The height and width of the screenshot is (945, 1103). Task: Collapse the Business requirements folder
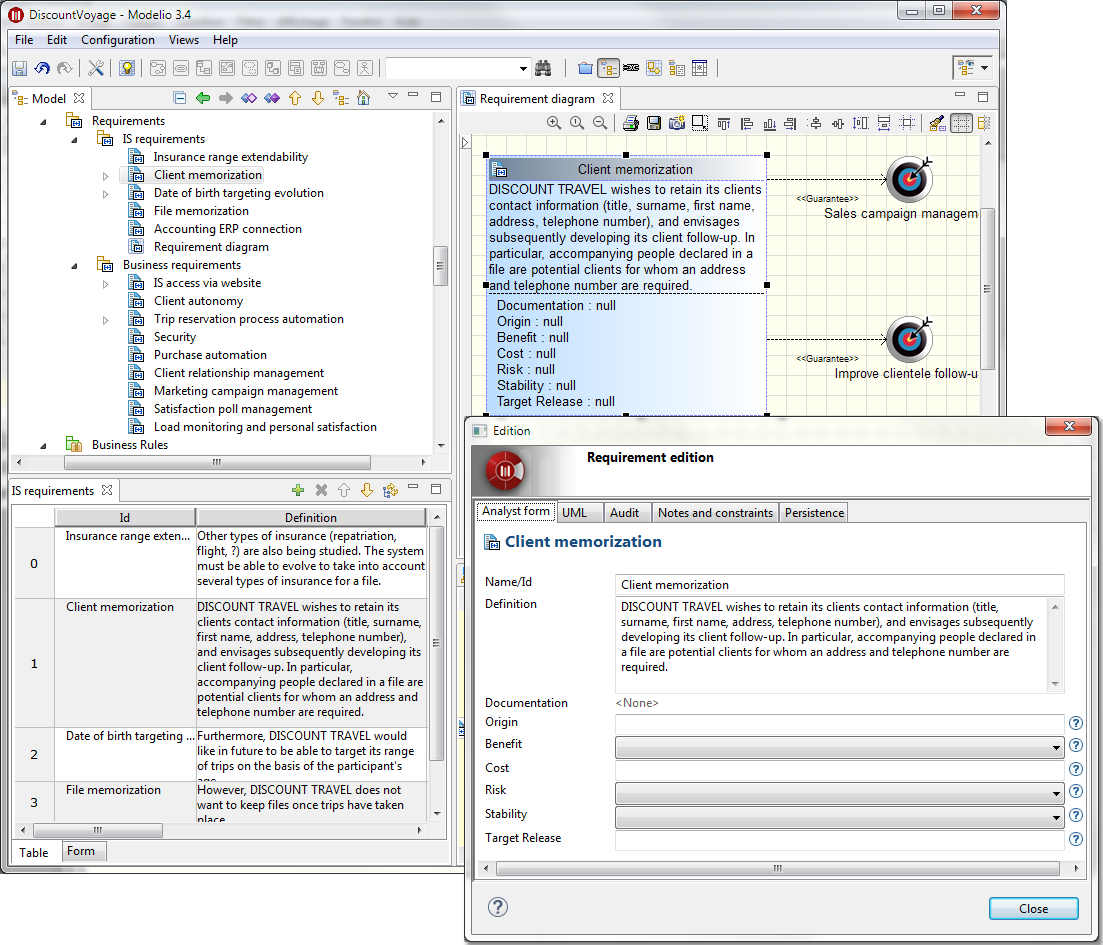click(x=75, y=266)
